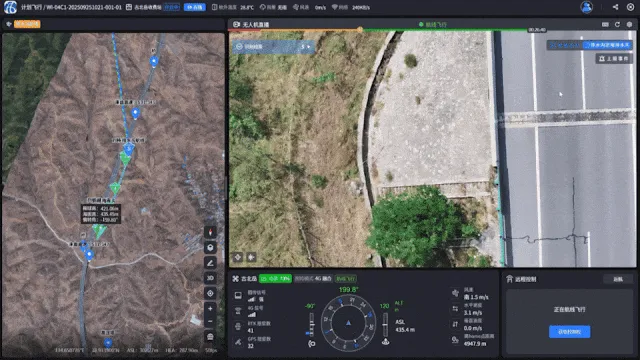
Task: Switch the map to 3D view
Action: click(210, 278)
